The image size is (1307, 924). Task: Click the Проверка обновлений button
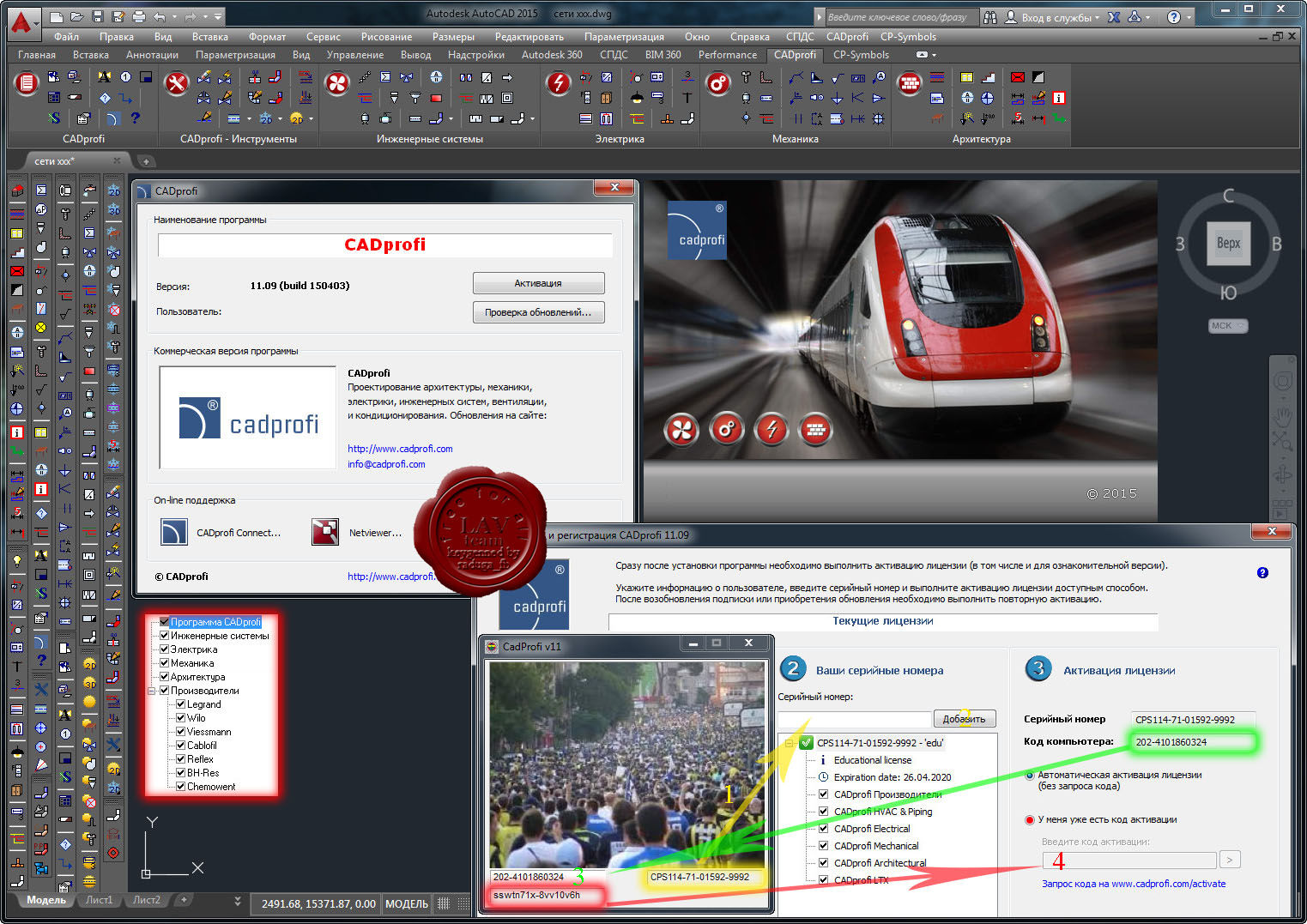pyautogui.click(x=538, y=312)
